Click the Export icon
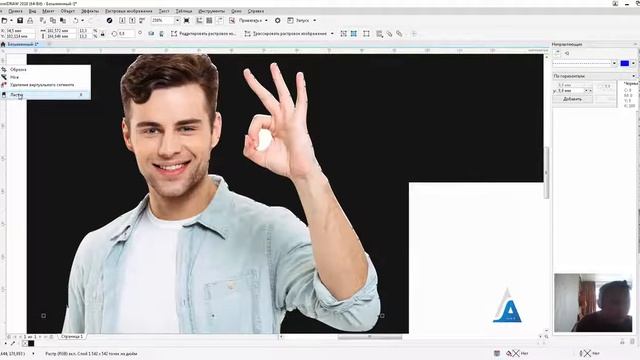 tap(132, 20)
